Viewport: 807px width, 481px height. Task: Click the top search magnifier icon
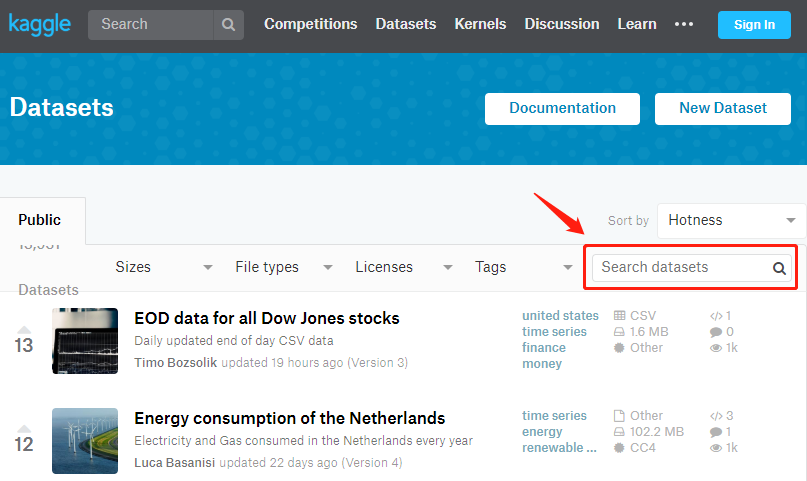(x=229, y=25)
